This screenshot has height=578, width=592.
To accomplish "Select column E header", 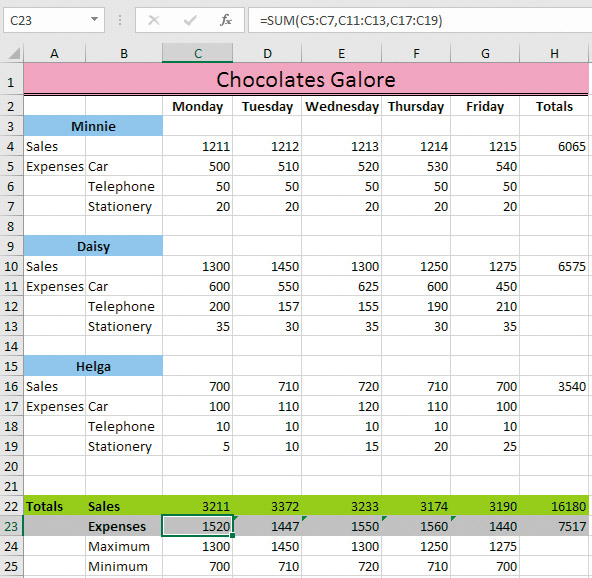I will click(341, 53).
